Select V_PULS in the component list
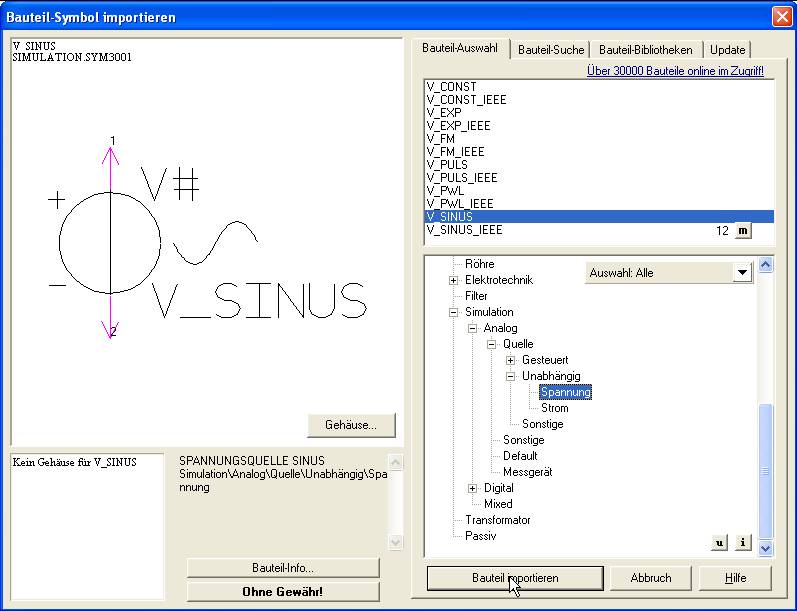This screenshot has width=797, height=611. 447,165
